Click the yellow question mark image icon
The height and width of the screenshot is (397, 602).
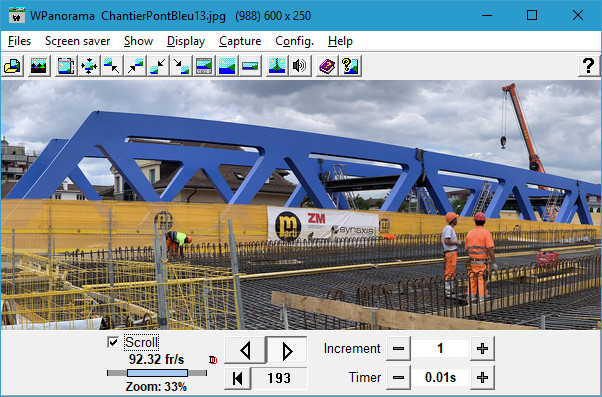pyautogui.click(x=350, y=66)
